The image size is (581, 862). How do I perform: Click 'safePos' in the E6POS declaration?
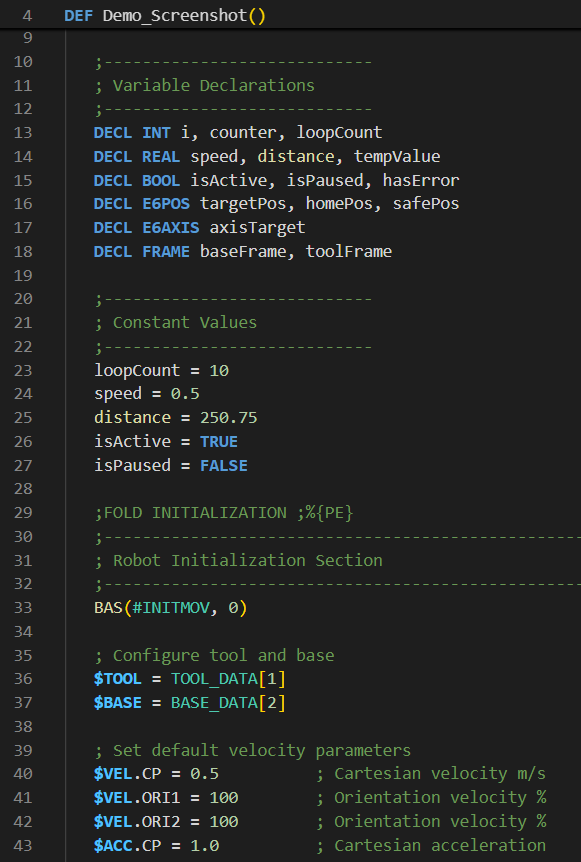pos(426,203)
